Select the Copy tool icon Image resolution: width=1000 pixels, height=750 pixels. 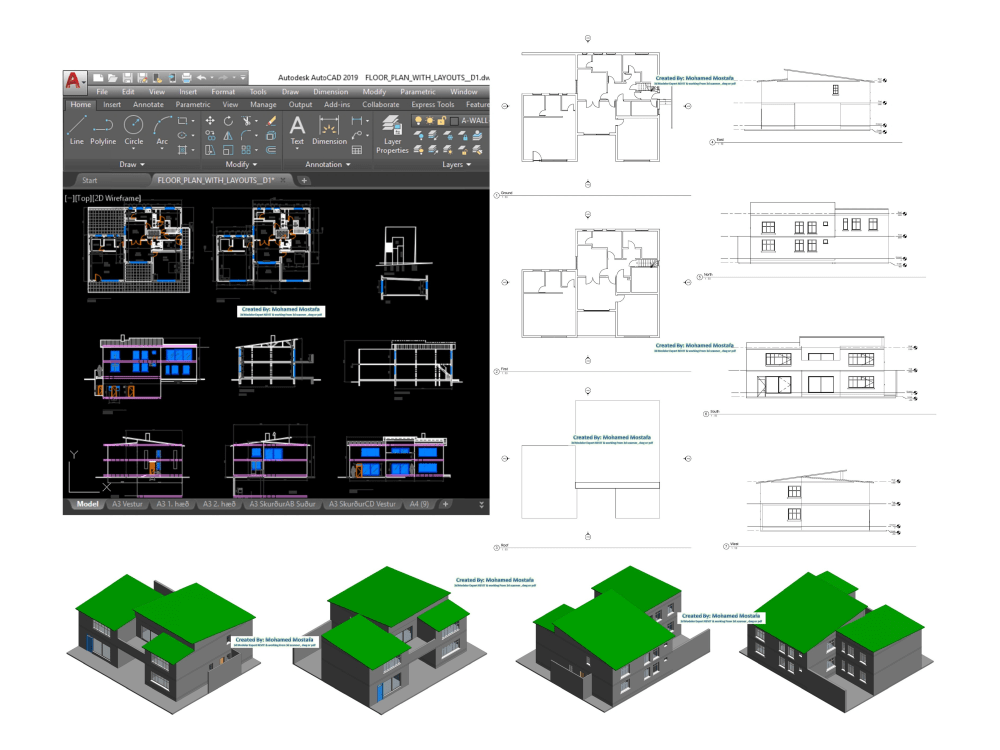point(210,135)
